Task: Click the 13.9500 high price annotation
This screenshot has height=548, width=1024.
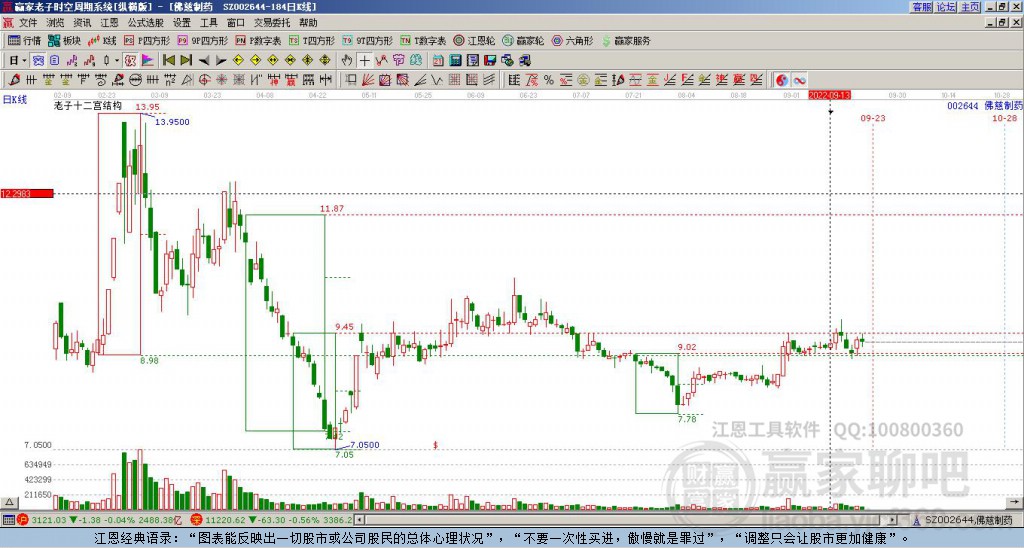Action: [172, 122]
